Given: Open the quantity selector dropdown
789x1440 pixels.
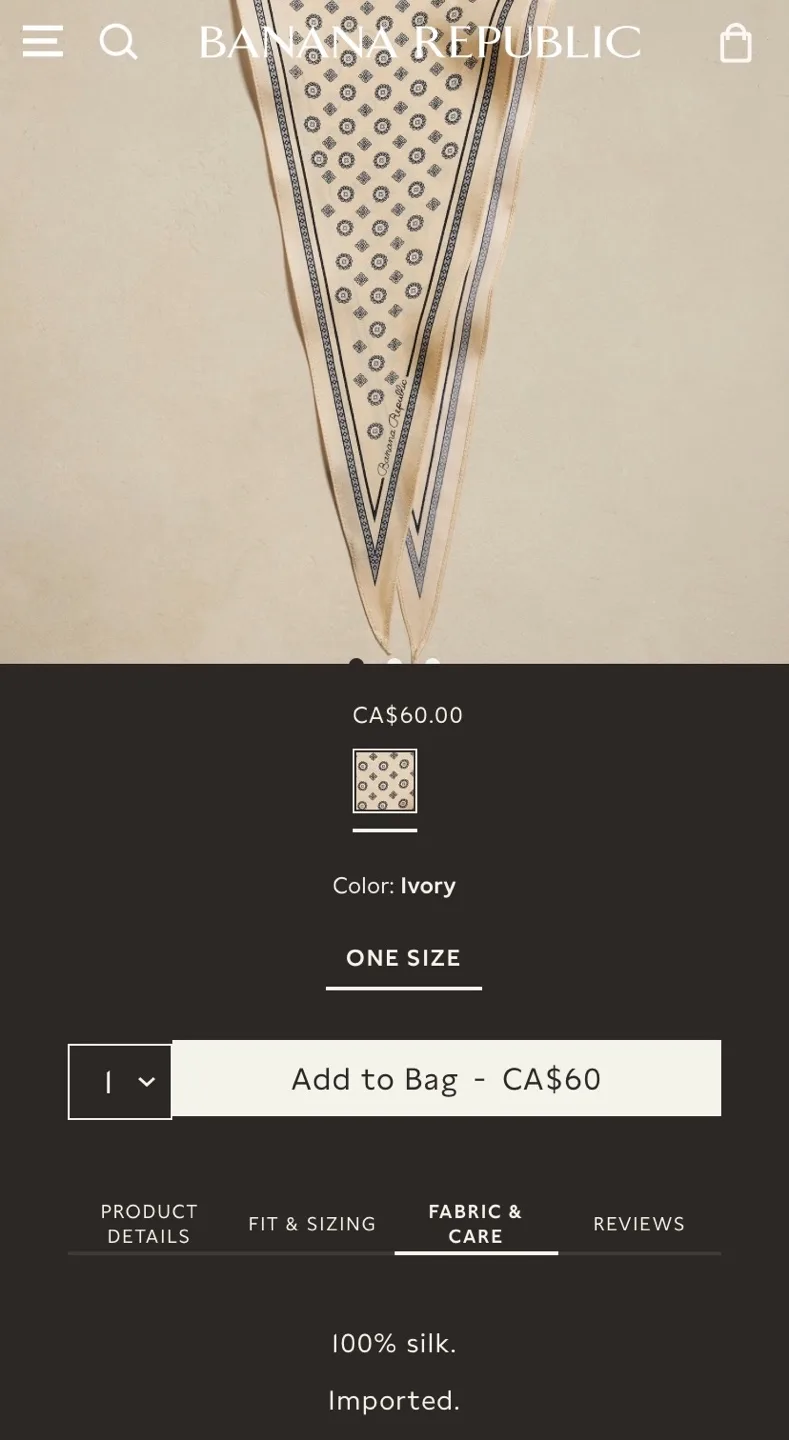Looking at the screenshot, I should pyautogui.click(x=120, y=1081).
